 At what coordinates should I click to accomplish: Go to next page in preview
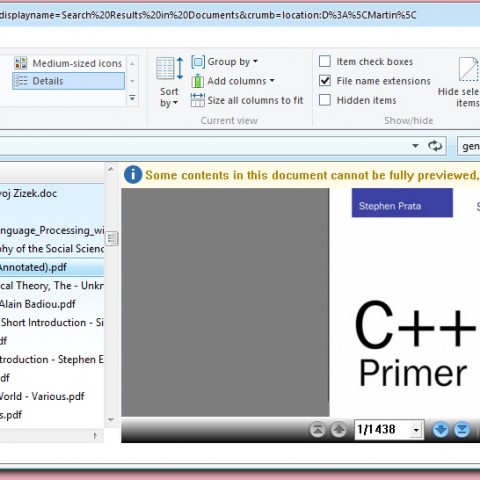pyautogui.click(x=440, y=429)
